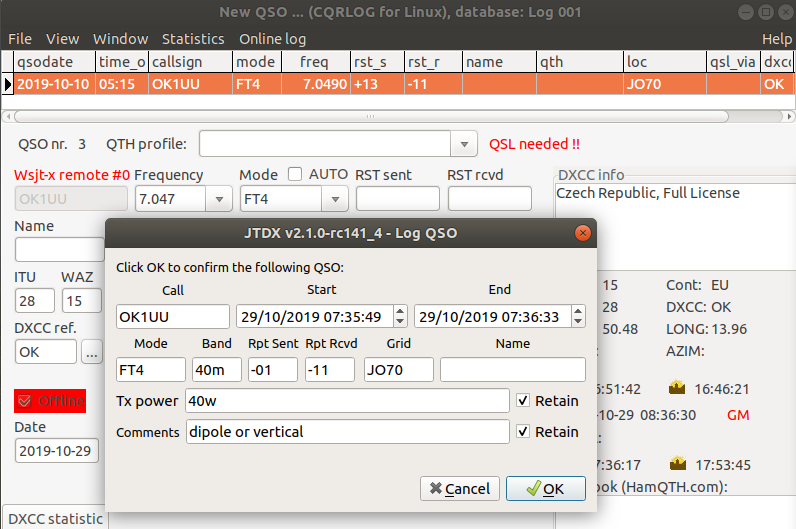Close the JTDX Log QSO dialog
The height and width of the screenshot is (529, 796).
coord(582,233)
